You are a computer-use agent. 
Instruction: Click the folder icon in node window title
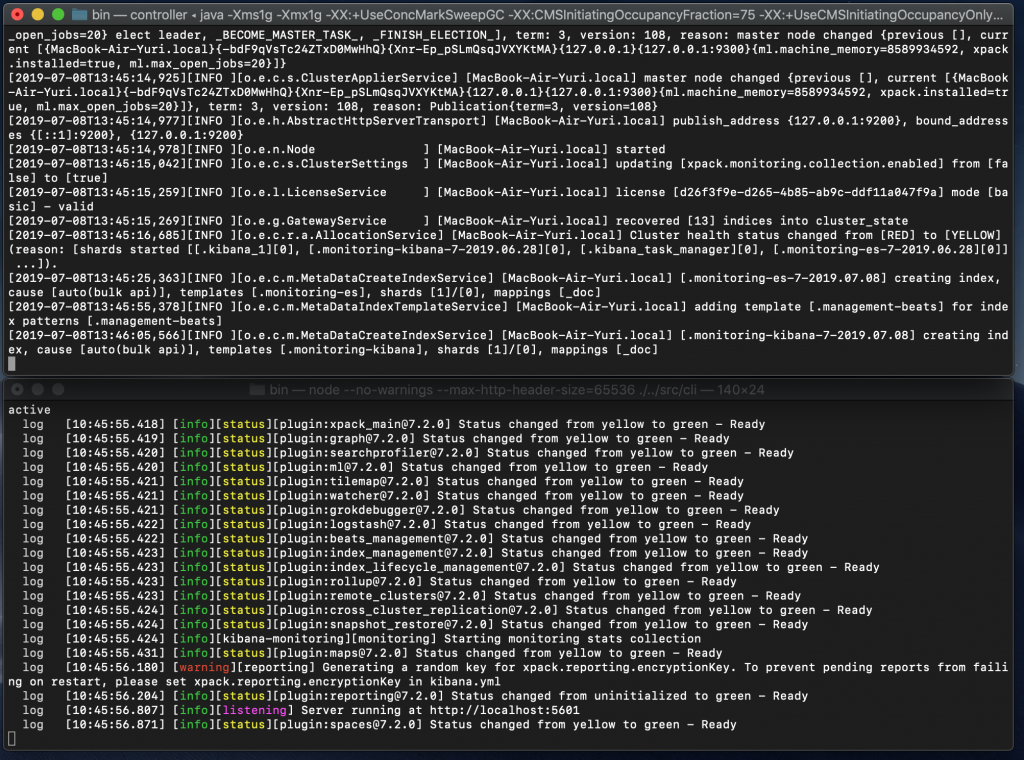[x=257, y=390]
